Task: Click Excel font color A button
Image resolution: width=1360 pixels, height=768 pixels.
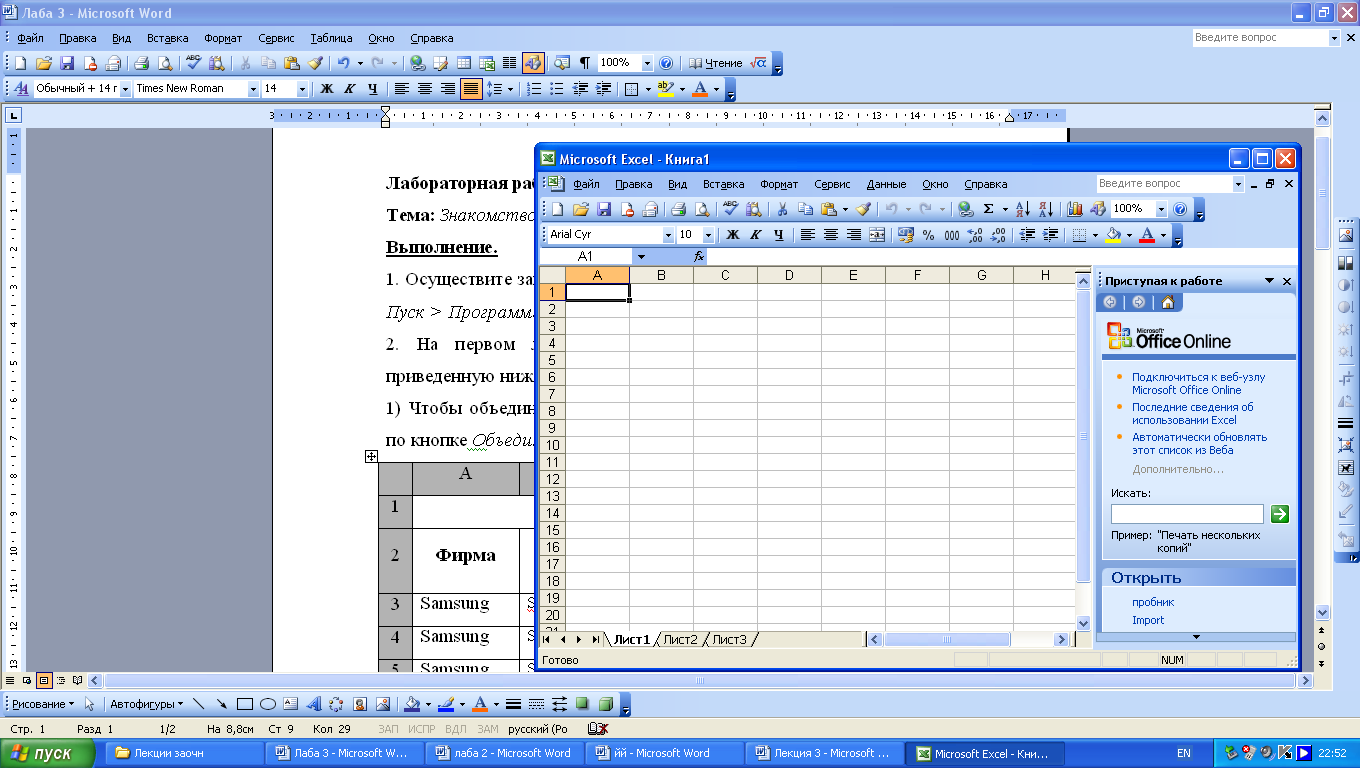Action: 1147,235
